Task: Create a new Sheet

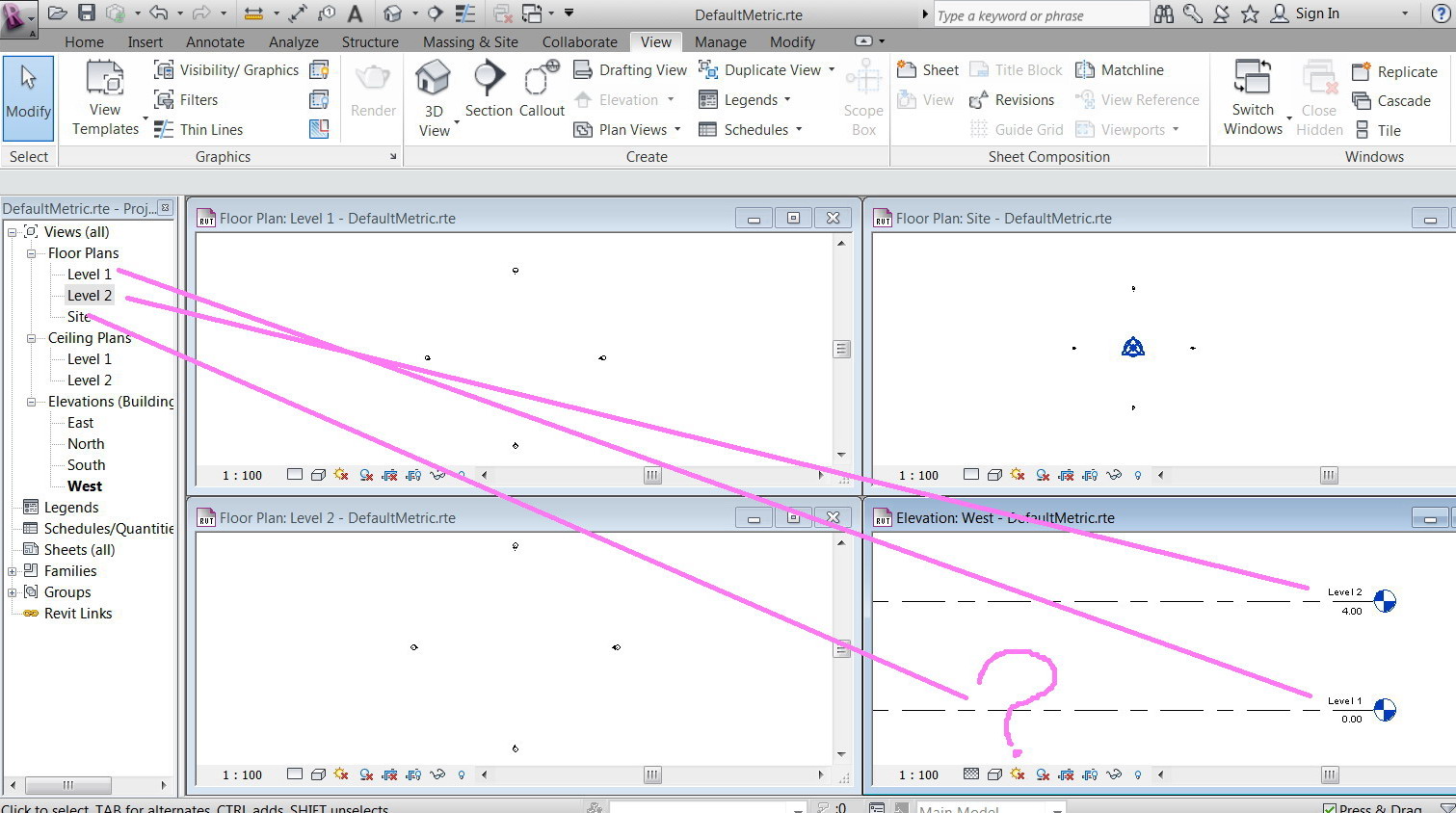Action: click(x=927, y=70)
